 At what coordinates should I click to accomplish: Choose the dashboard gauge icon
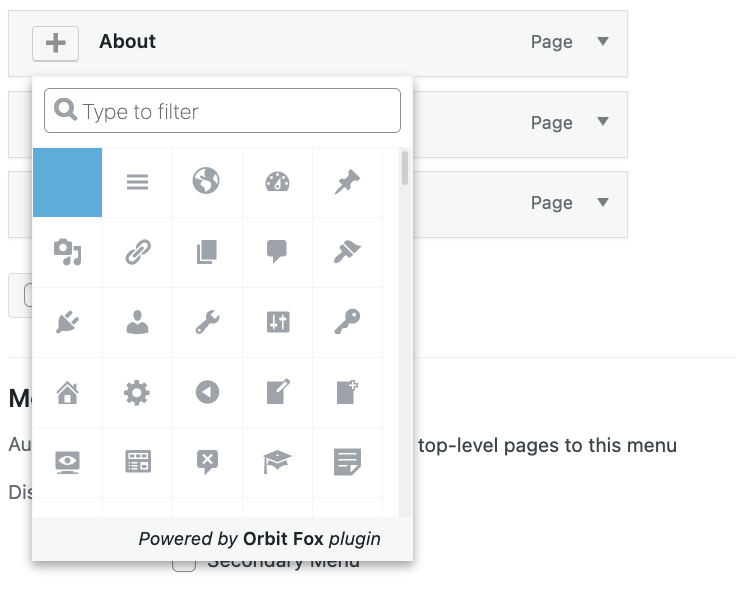click(x=277, y=182)
